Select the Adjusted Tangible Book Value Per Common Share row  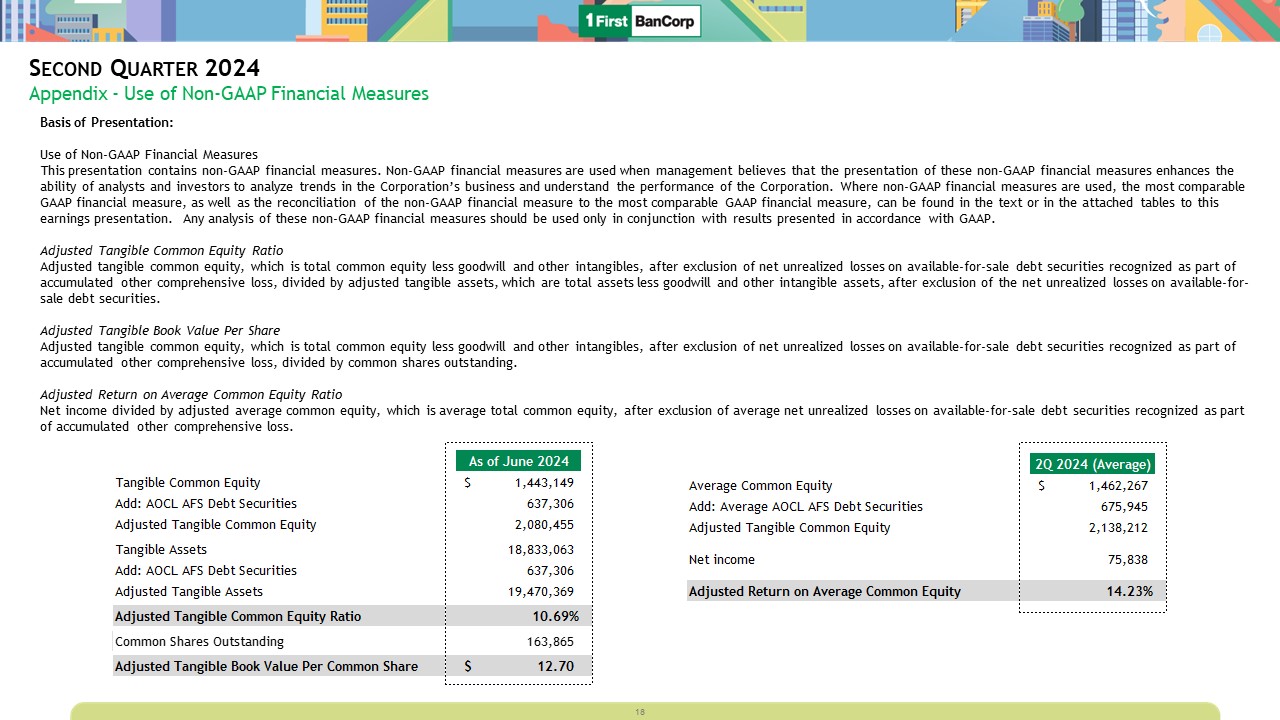(x=266, y=666)
